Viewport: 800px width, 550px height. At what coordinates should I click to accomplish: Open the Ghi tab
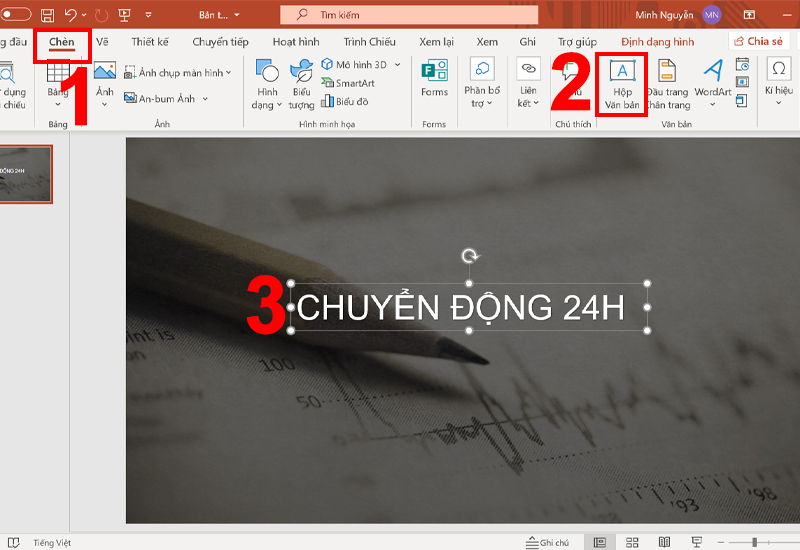528,42
